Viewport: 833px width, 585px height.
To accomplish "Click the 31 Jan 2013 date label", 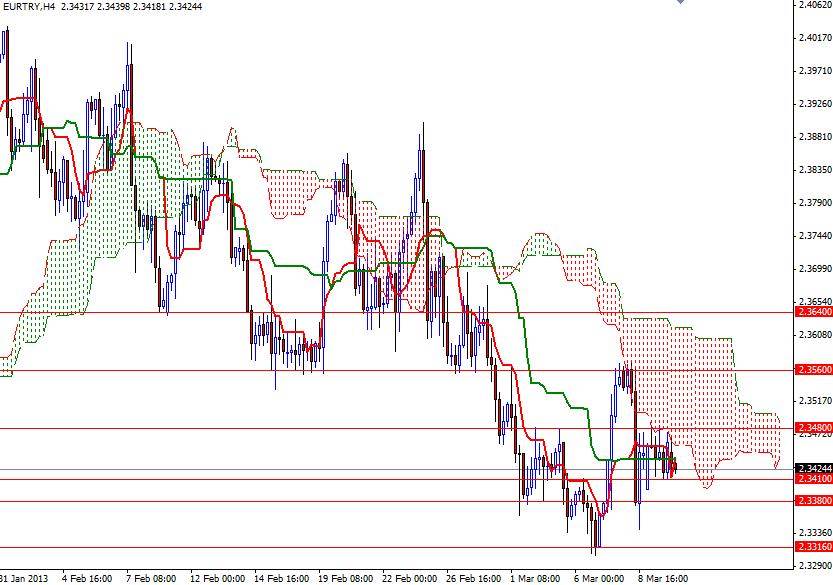I will tap(22, 578).
